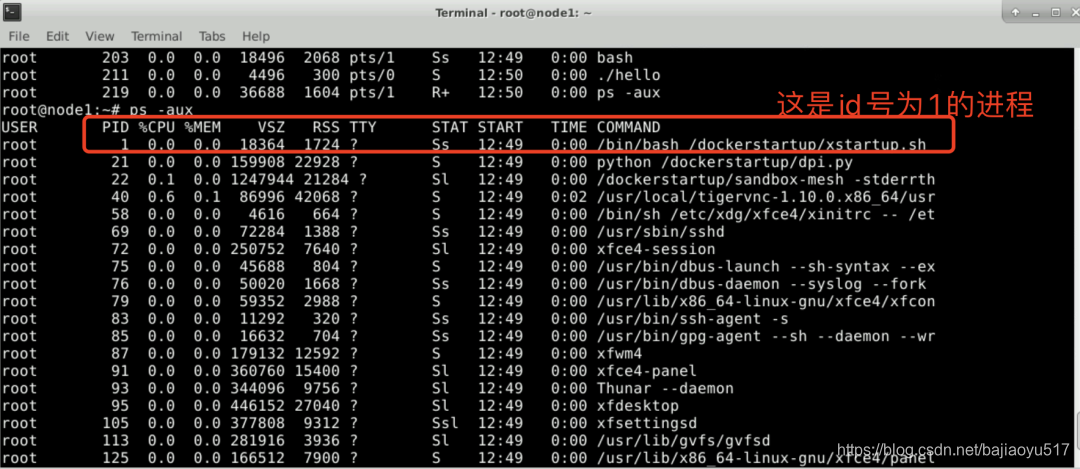The image size is (1080, 469).
Task: Click the 'TIME' column header
Action: [x=569, y=127]
